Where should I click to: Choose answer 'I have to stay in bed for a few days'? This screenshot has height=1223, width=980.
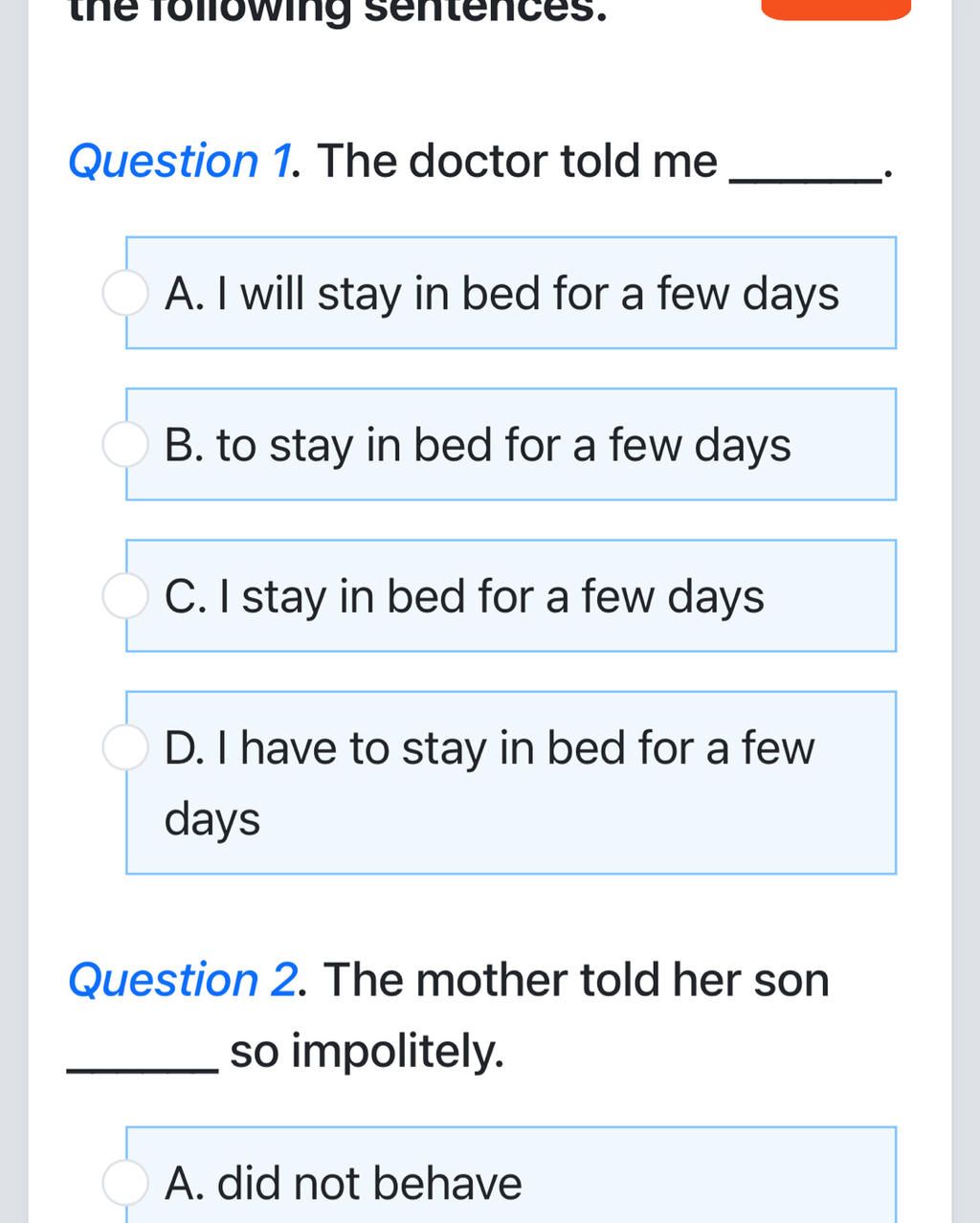(x=511, y=782)
